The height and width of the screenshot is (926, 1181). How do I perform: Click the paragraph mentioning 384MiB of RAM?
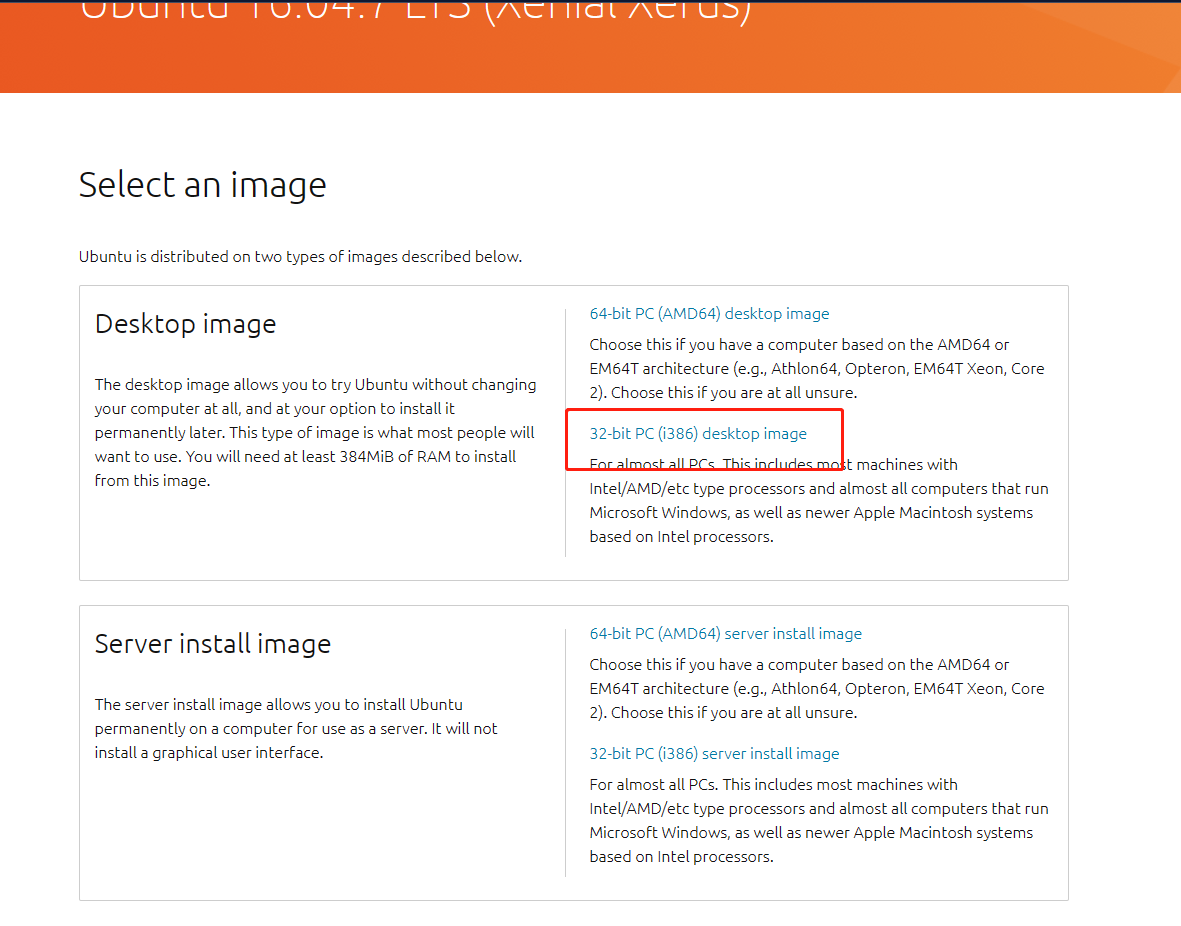[x=316, y=432]
